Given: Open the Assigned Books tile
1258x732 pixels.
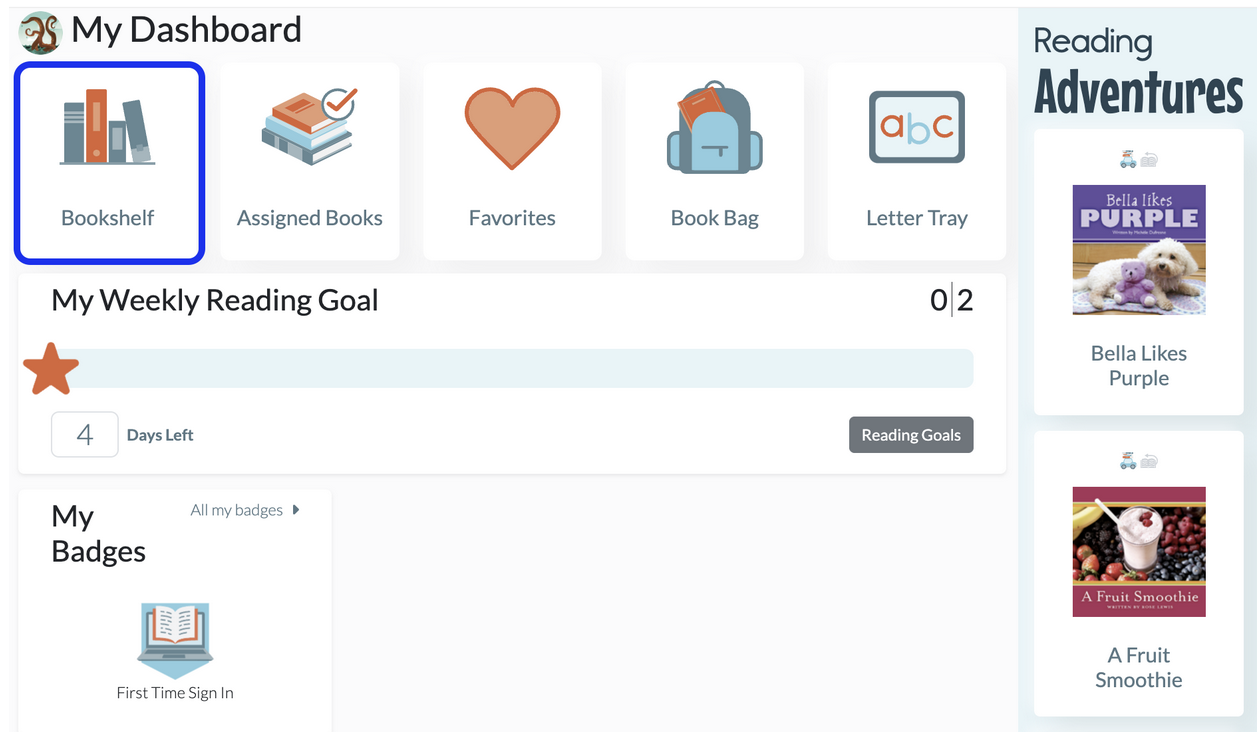Looking at the screenshot, I should tap(310, 162).
